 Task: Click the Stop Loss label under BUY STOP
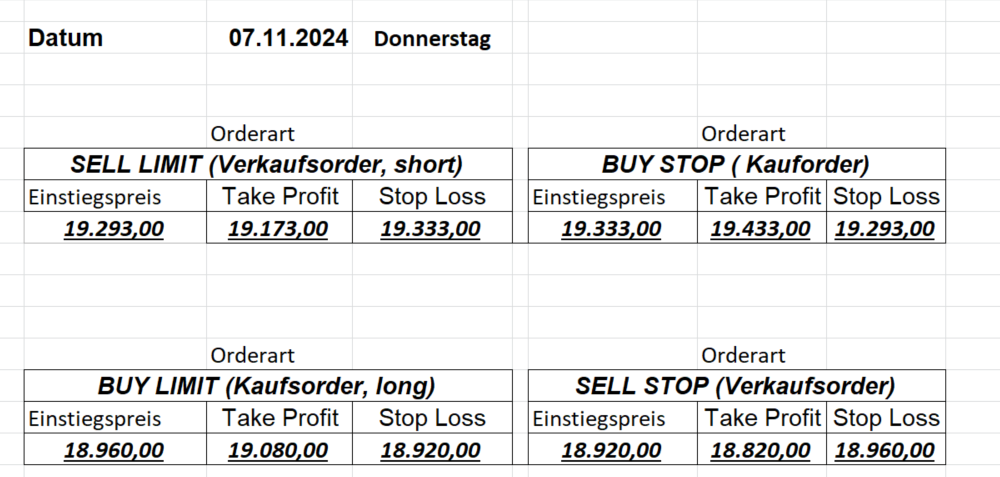click(x=886, y=197)
